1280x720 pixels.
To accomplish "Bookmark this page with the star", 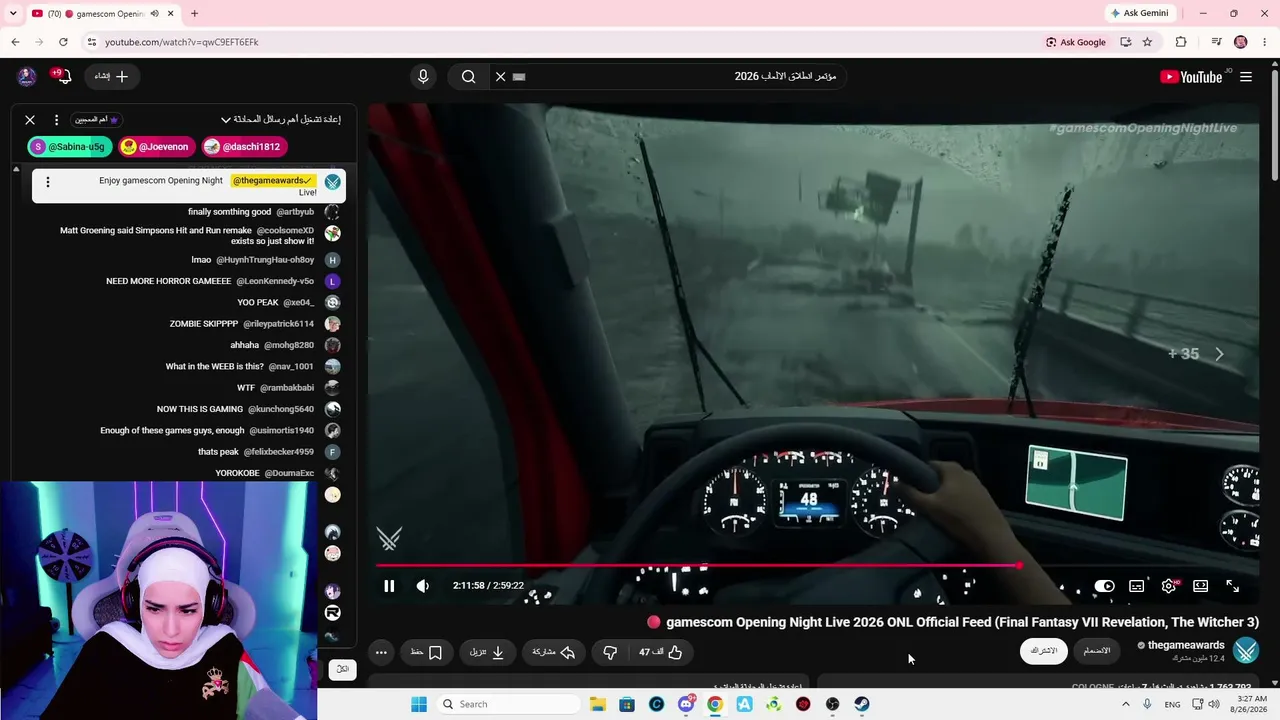I will 1147,42.
